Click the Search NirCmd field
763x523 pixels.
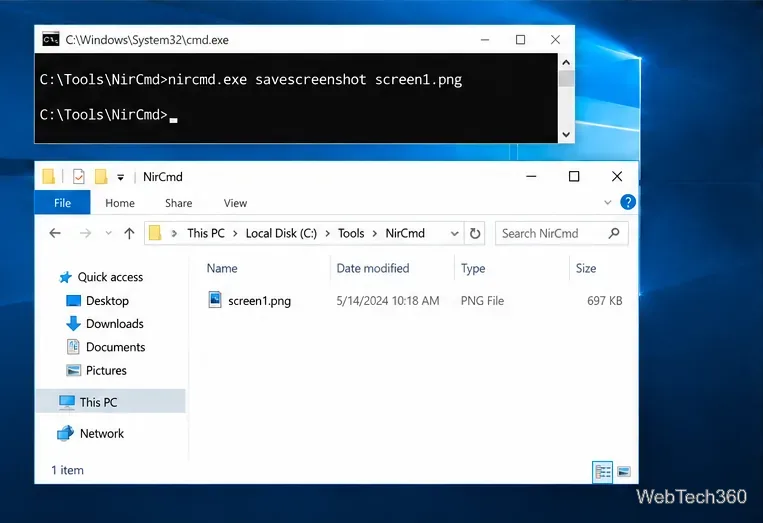pos(561,234)
